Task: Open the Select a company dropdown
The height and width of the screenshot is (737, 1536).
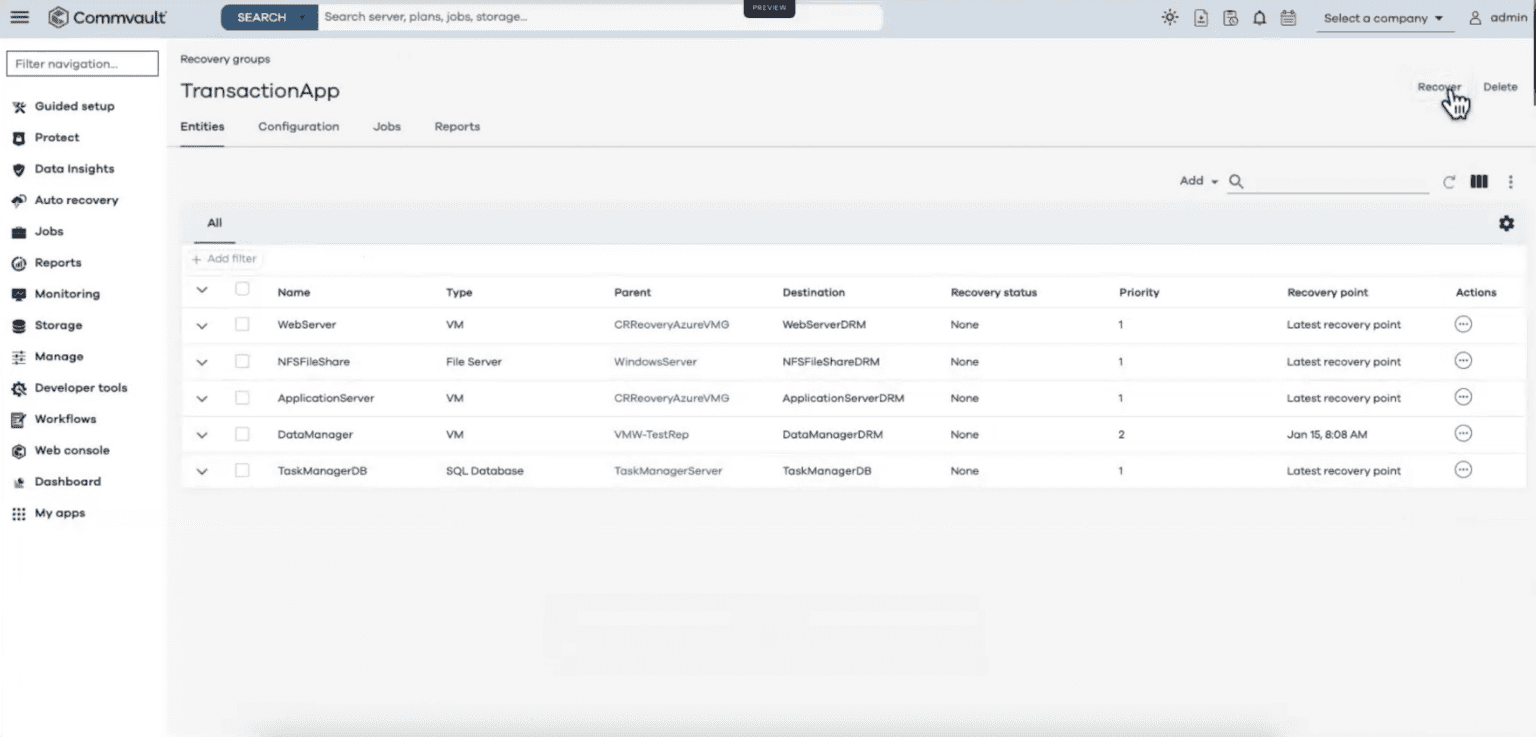Action: pos(1385,17)
